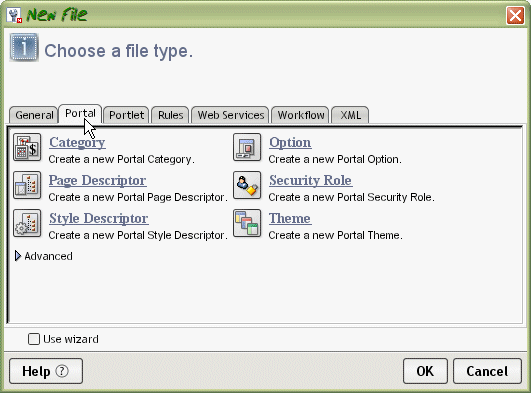Click the Security Role padlock icon
Screen dimensions: 531x393
247,185
